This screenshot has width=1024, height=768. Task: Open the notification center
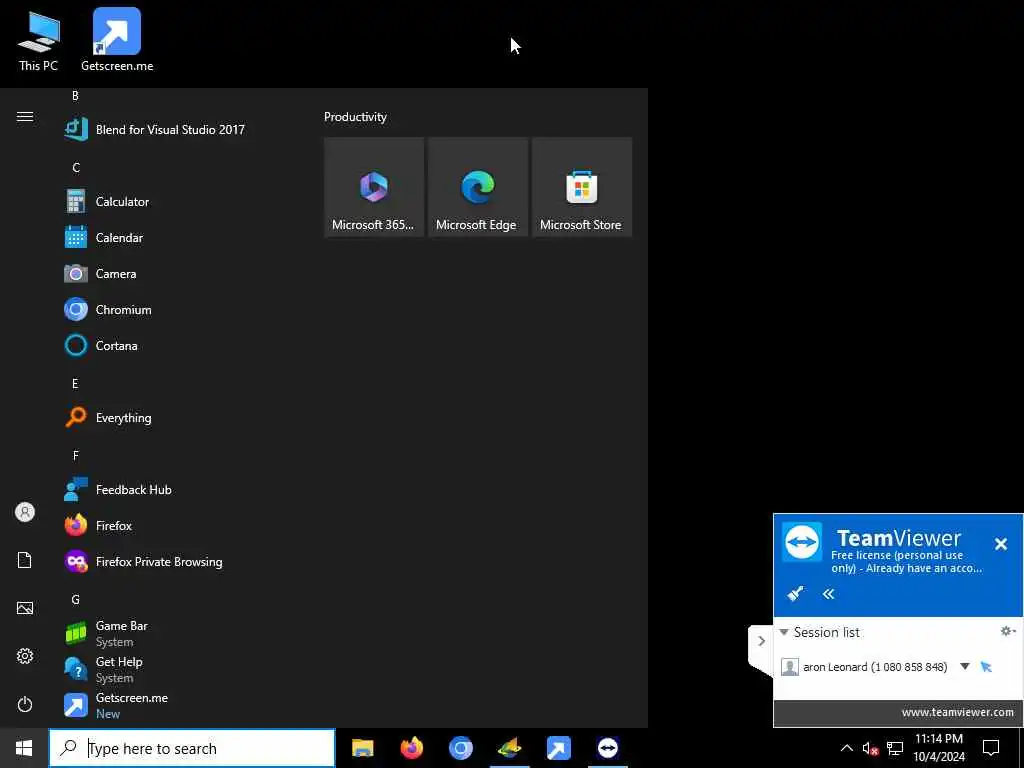coord(991,748)
